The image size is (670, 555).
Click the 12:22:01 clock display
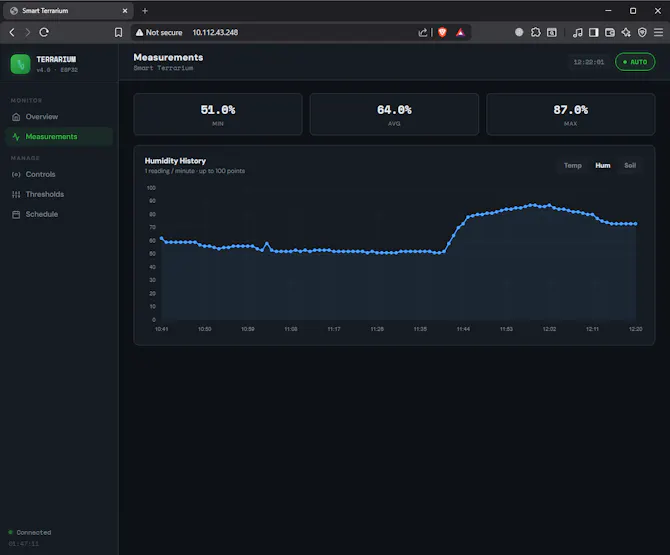(x=589, y=62)
